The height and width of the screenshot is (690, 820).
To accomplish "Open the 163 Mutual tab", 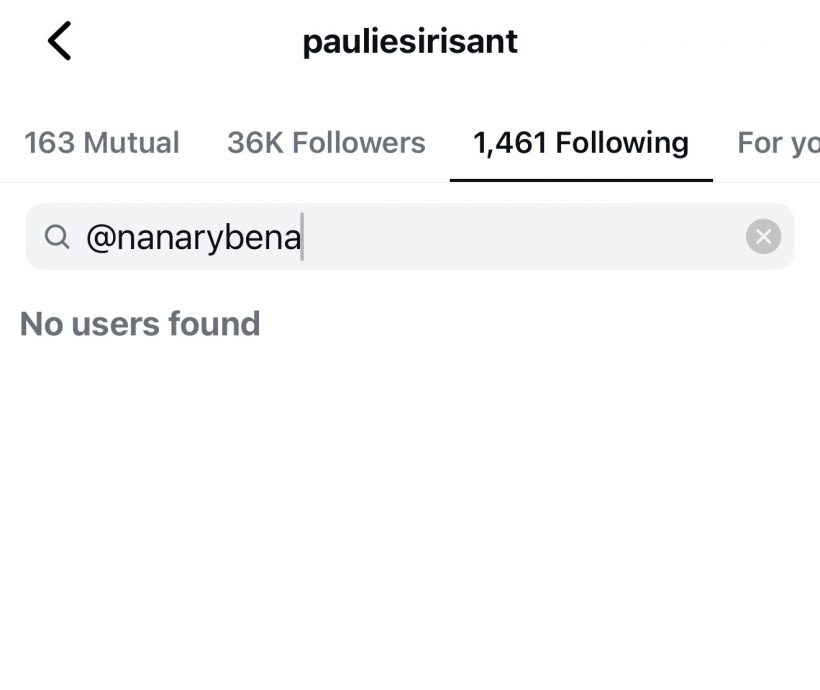I will click(101, 142).
